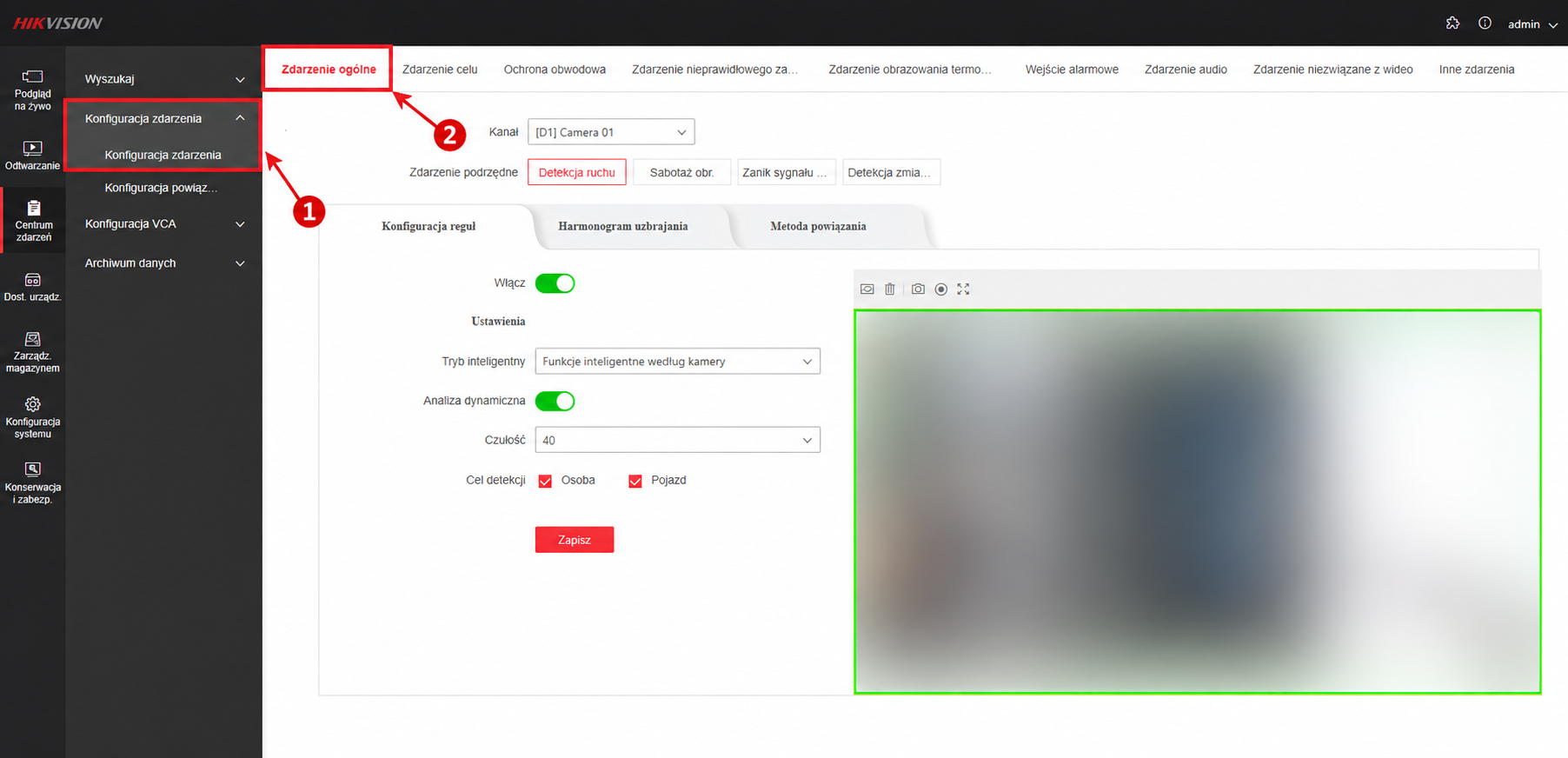Uncheck the Osoba detection target
Image resolution: width=1568 pixels, height=758 pixels.
click(x=545, y=481)
